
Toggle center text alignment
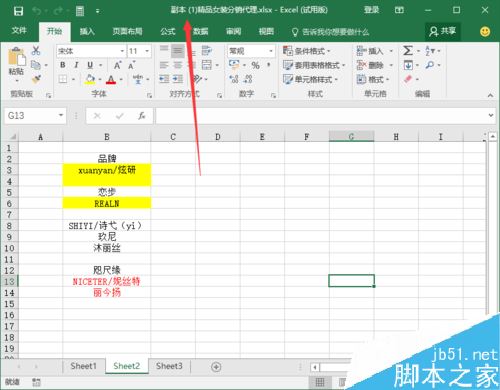point(178,65)
